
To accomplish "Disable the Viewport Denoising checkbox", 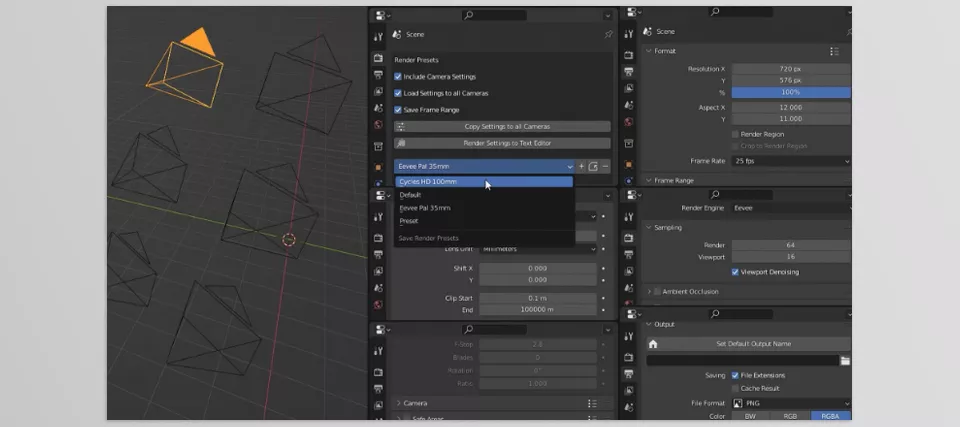I will pos(735,272).
